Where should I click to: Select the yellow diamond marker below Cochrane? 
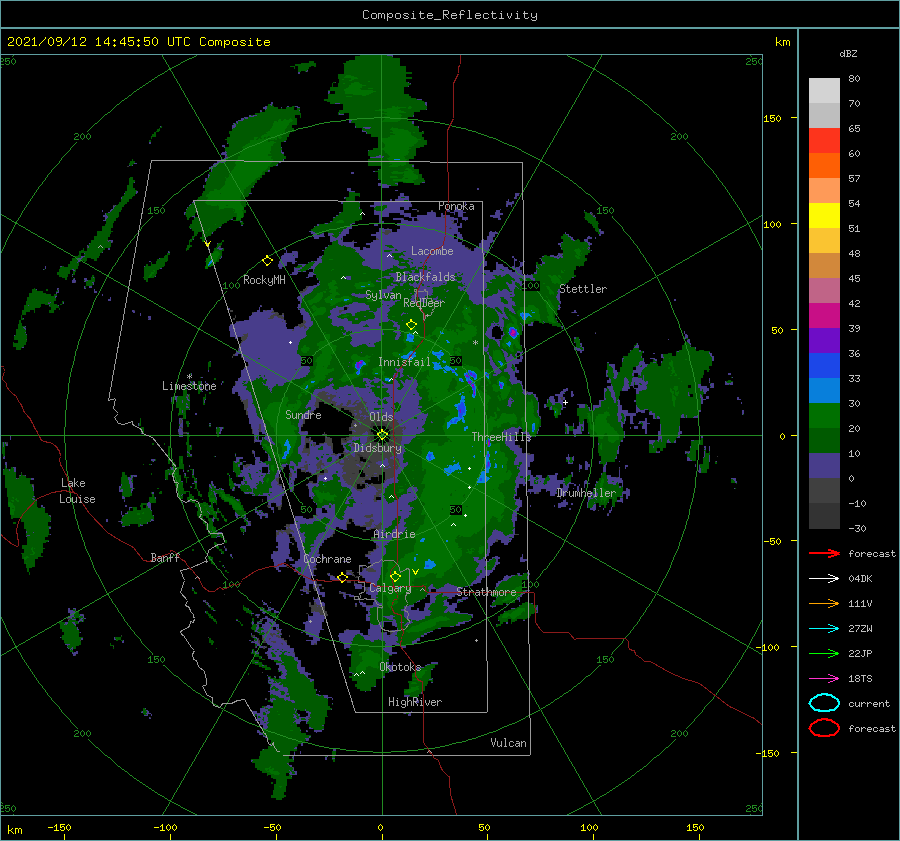tap(342, 577)
